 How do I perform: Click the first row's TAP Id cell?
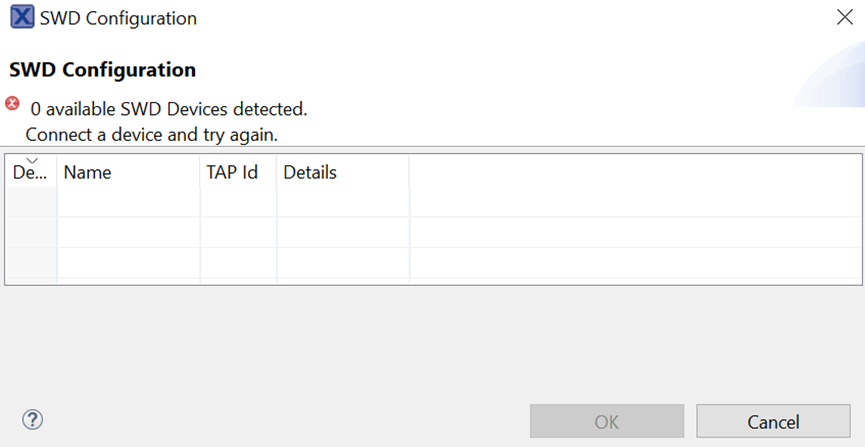point(238,202)
